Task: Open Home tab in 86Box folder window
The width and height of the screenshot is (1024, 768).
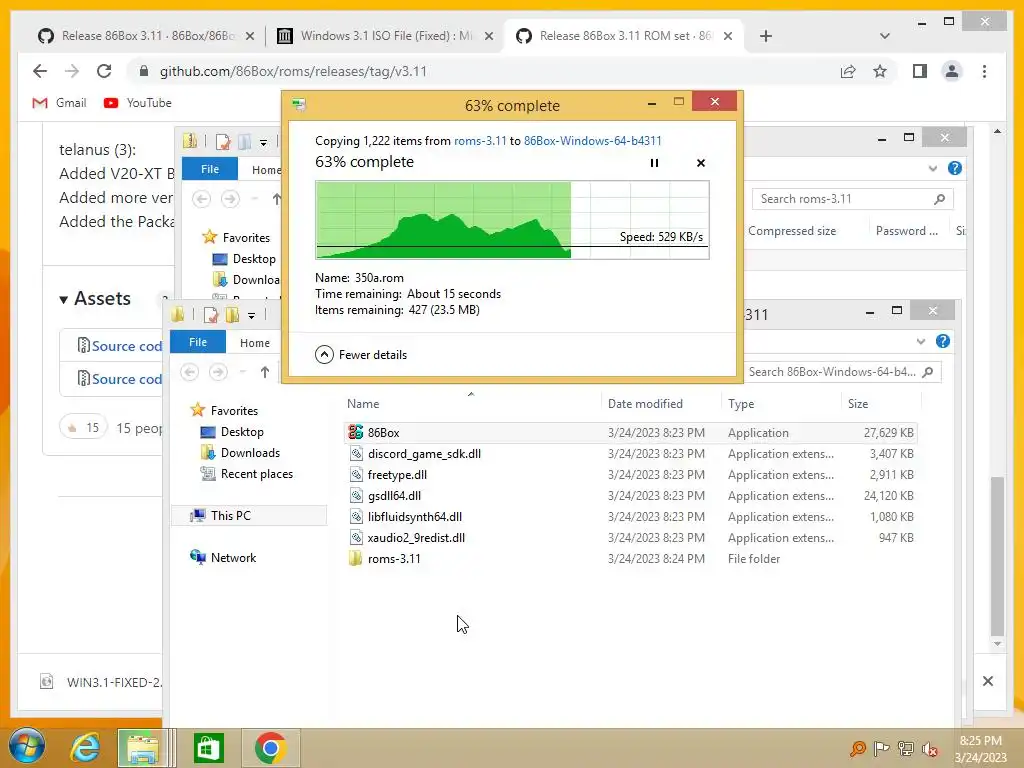Action: tap(255, 342)
